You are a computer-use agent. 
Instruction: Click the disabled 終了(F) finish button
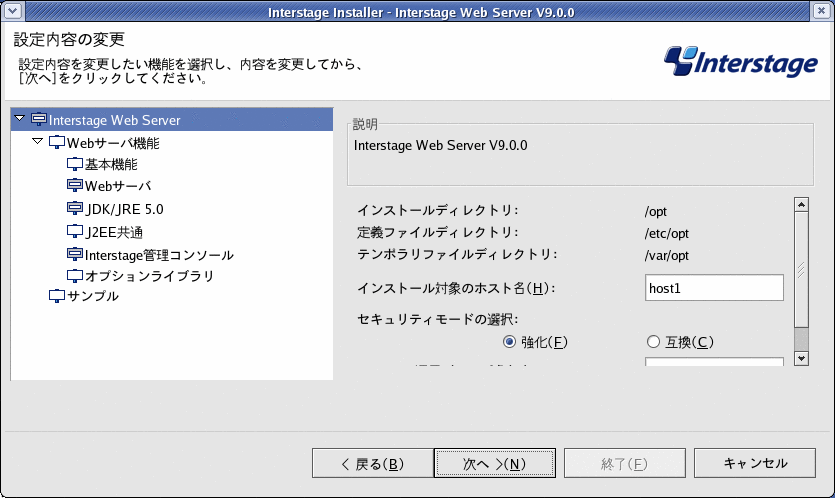click(625, 463)
